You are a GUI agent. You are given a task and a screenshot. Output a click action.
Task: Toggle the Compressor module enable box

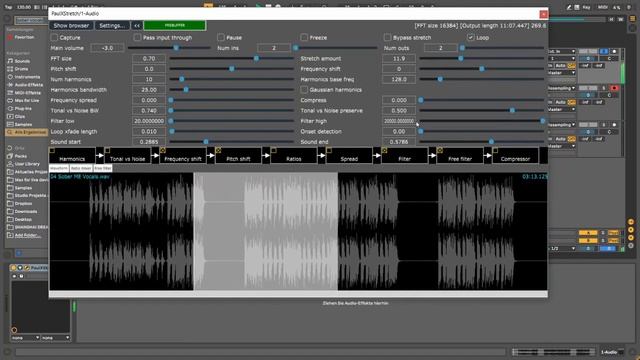[x=495, y=150]
